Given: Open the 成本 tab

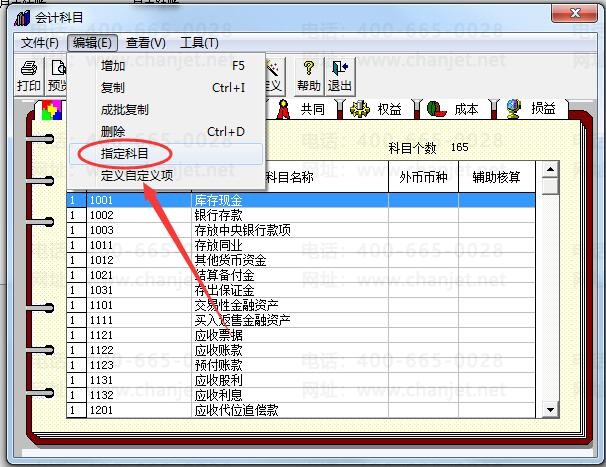Looking at the screenshot, I should (x=453, y=109).
